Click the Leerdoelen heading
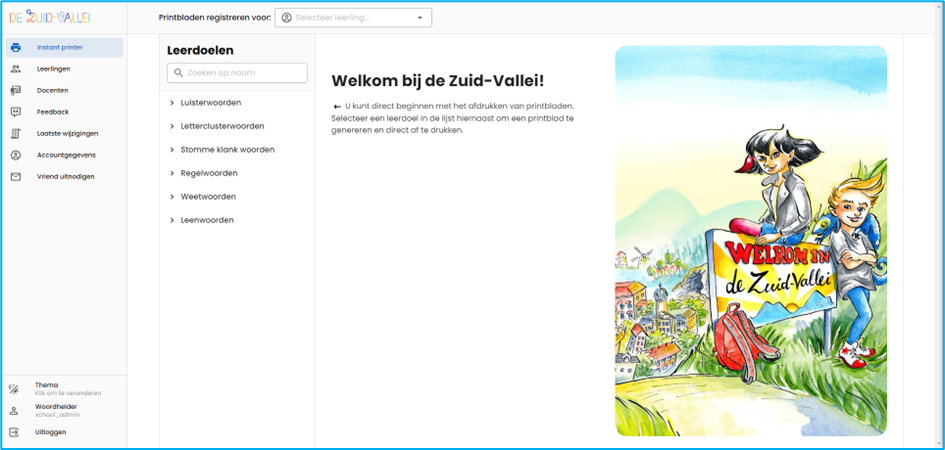Image resolution: width=945 pixels, height=450 pixels. pyautogui.click(x=200, y=51)
